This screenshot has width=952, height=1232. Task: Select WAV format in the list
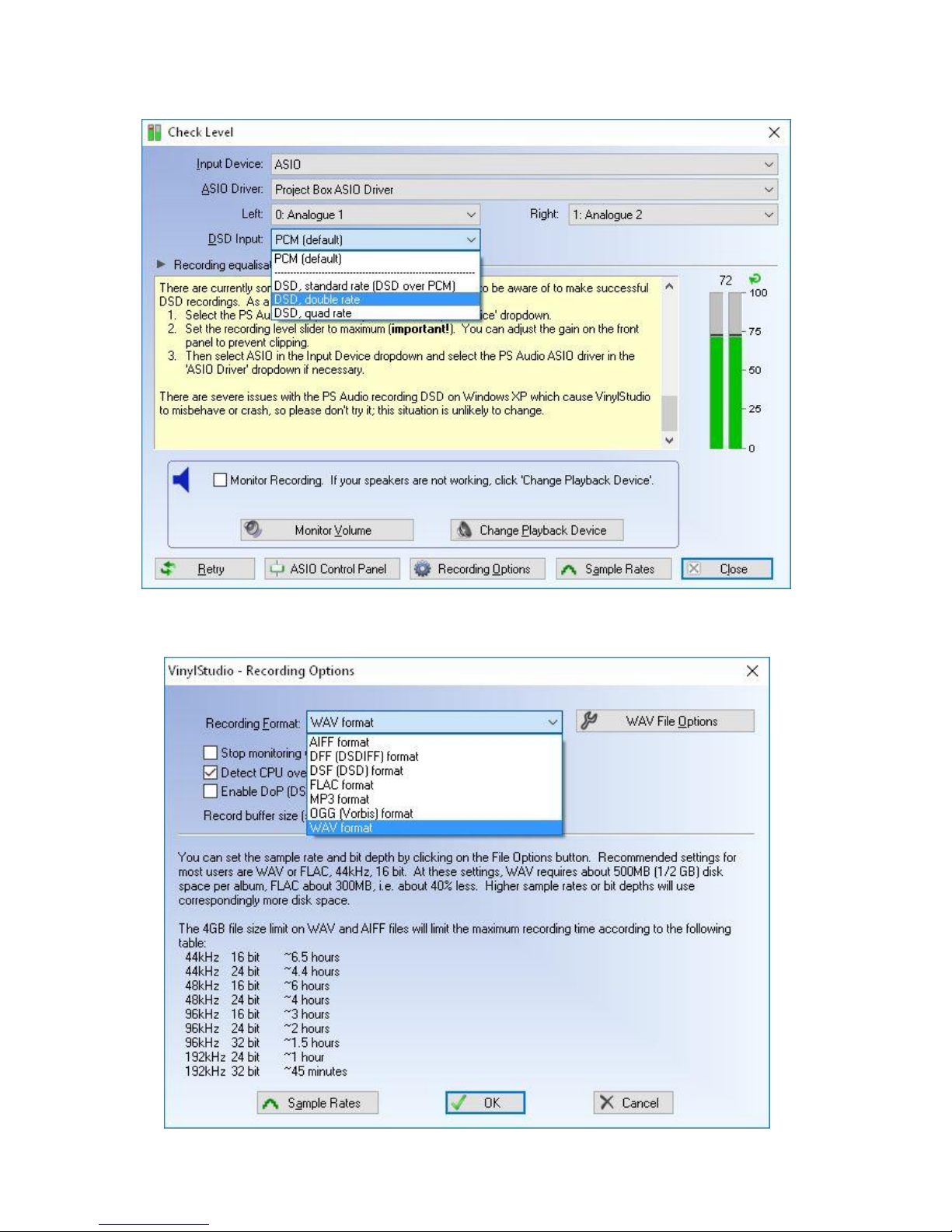coord(434,828)
